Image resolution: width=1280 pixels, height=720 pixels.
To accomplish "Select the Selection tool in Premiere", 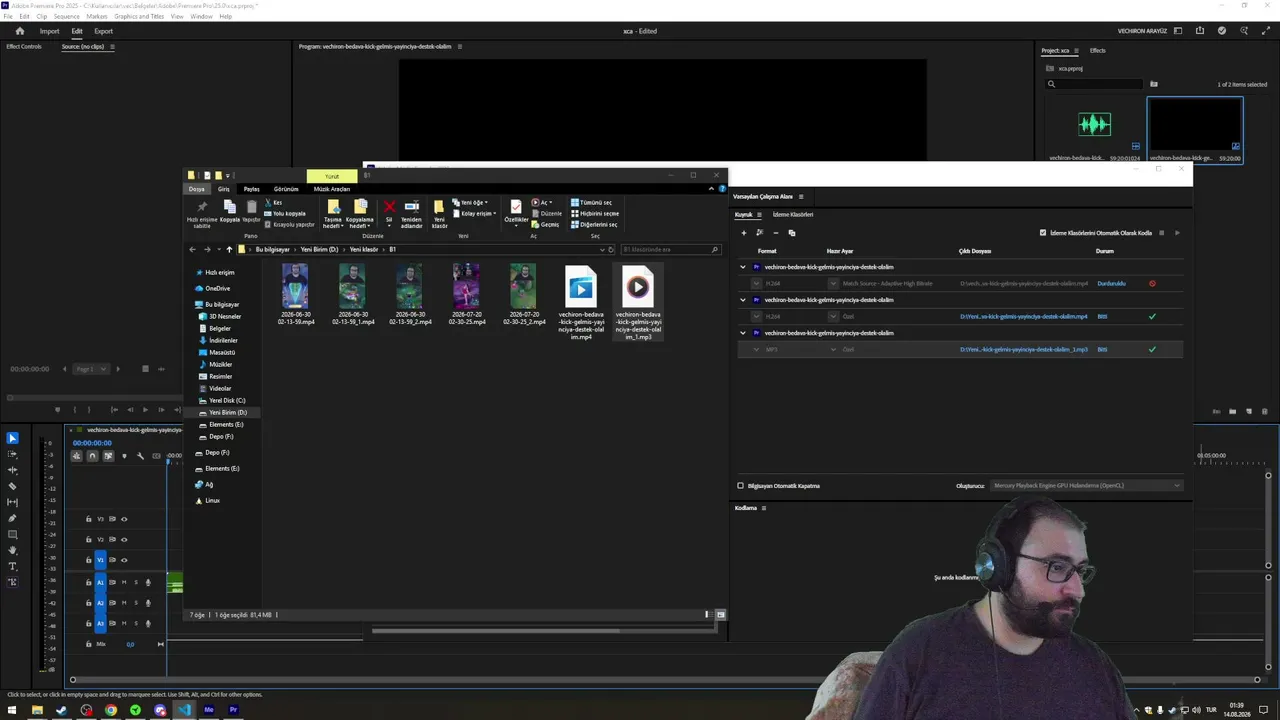I will [12, 438].
